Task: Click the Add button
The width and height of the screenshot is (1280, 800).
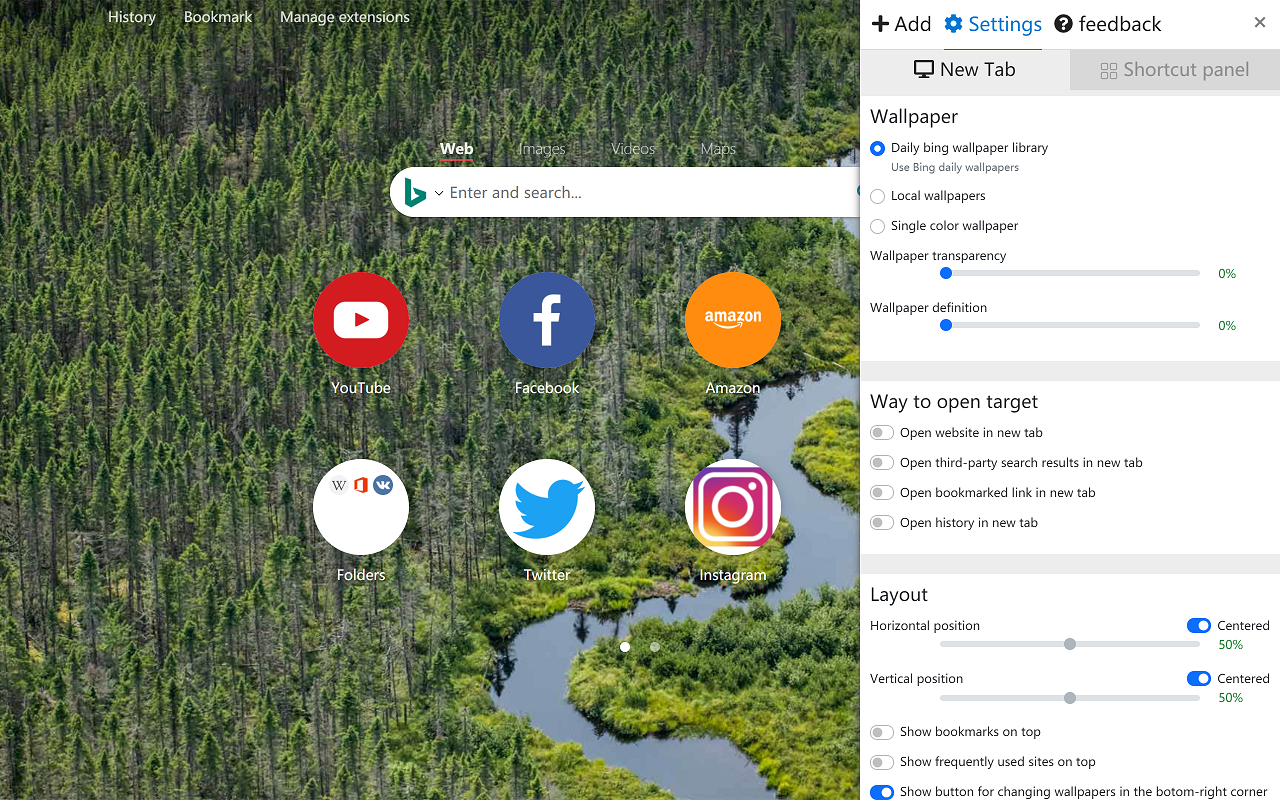Action: 899,23
